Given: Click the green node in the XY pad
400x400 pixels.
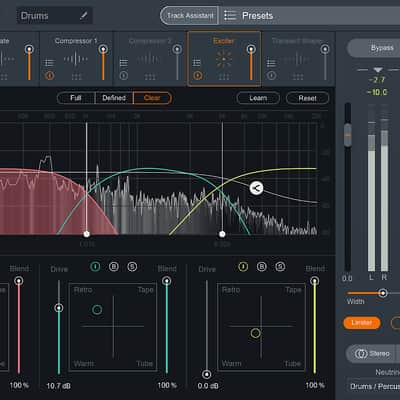Looking at the screenshot, I should point(97,310).
